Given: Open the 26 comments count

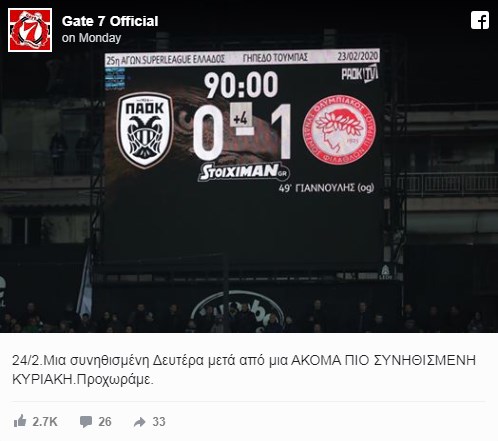Looking at the screenshot, I should pyautogui.click(x=105, y=422).
